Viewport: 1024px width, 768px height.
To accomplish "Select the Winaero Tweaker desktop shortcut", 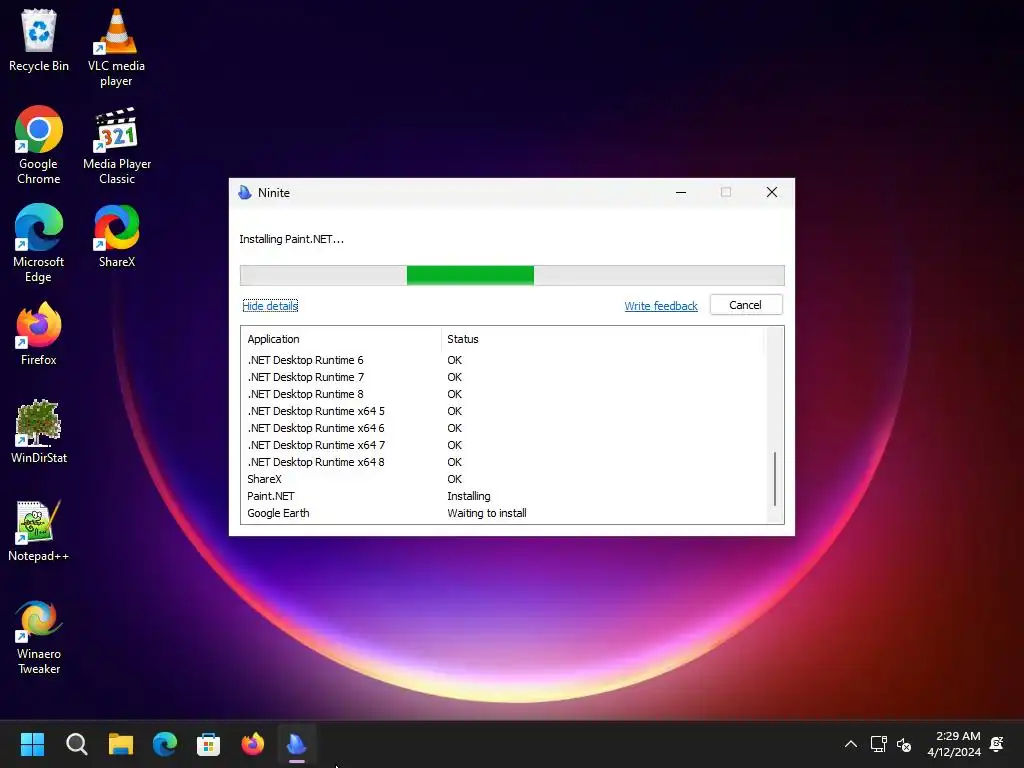I will (39, 637).
